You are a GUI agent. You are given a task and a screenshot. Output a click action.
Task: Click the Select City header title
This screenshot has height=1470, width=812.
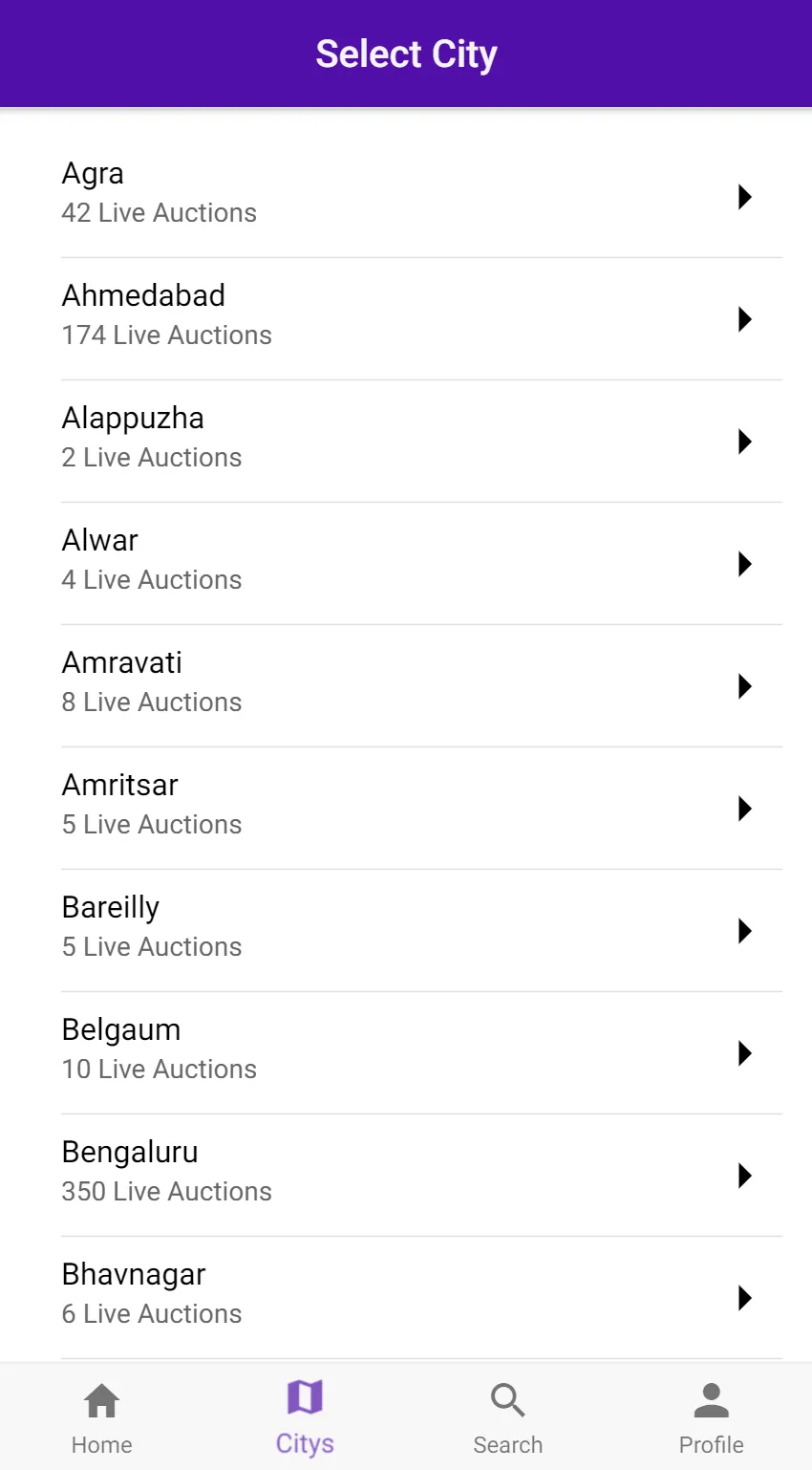pos(406,54)
